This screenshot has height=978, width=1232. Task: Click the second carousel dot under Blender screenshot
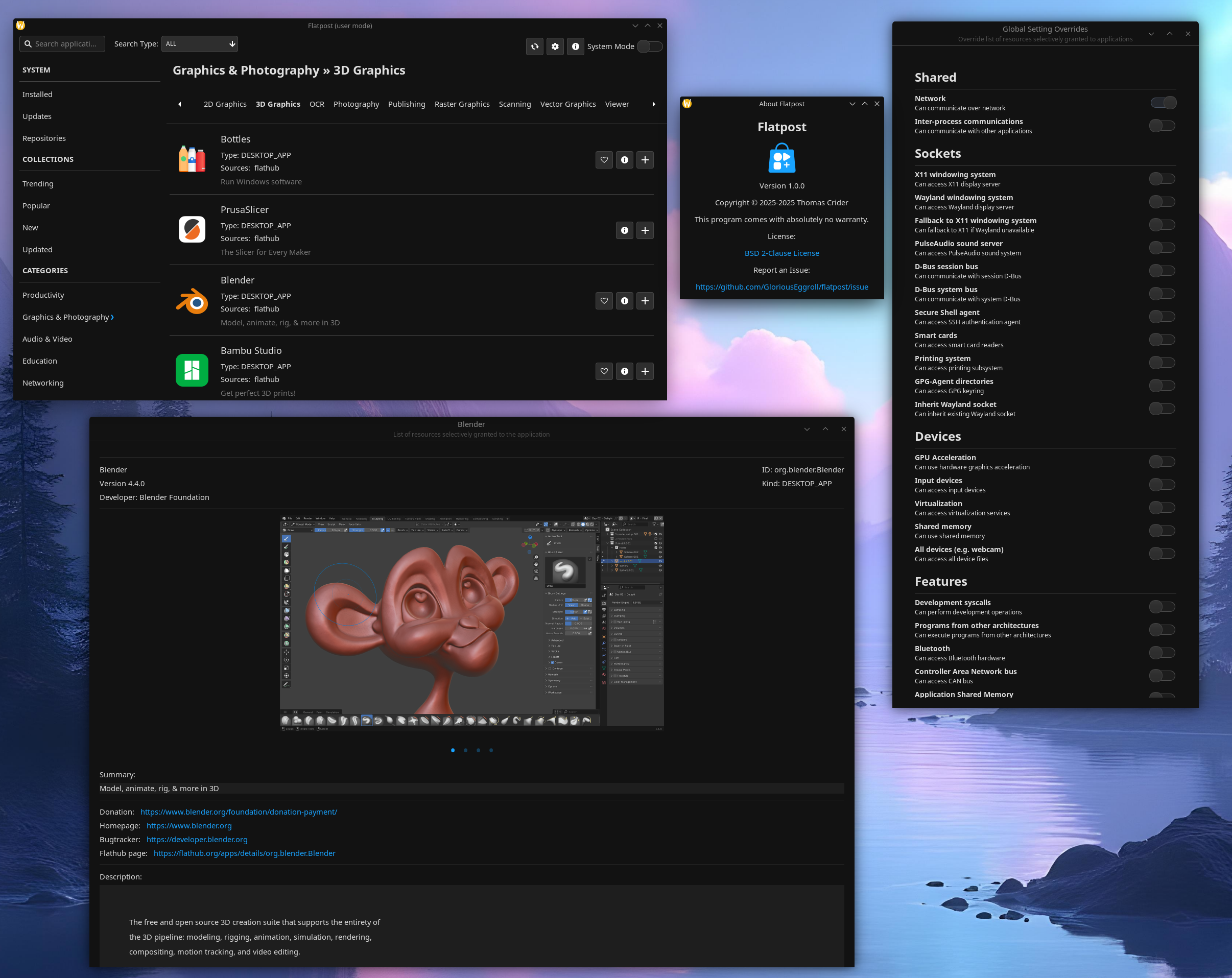tap(465, 750)
